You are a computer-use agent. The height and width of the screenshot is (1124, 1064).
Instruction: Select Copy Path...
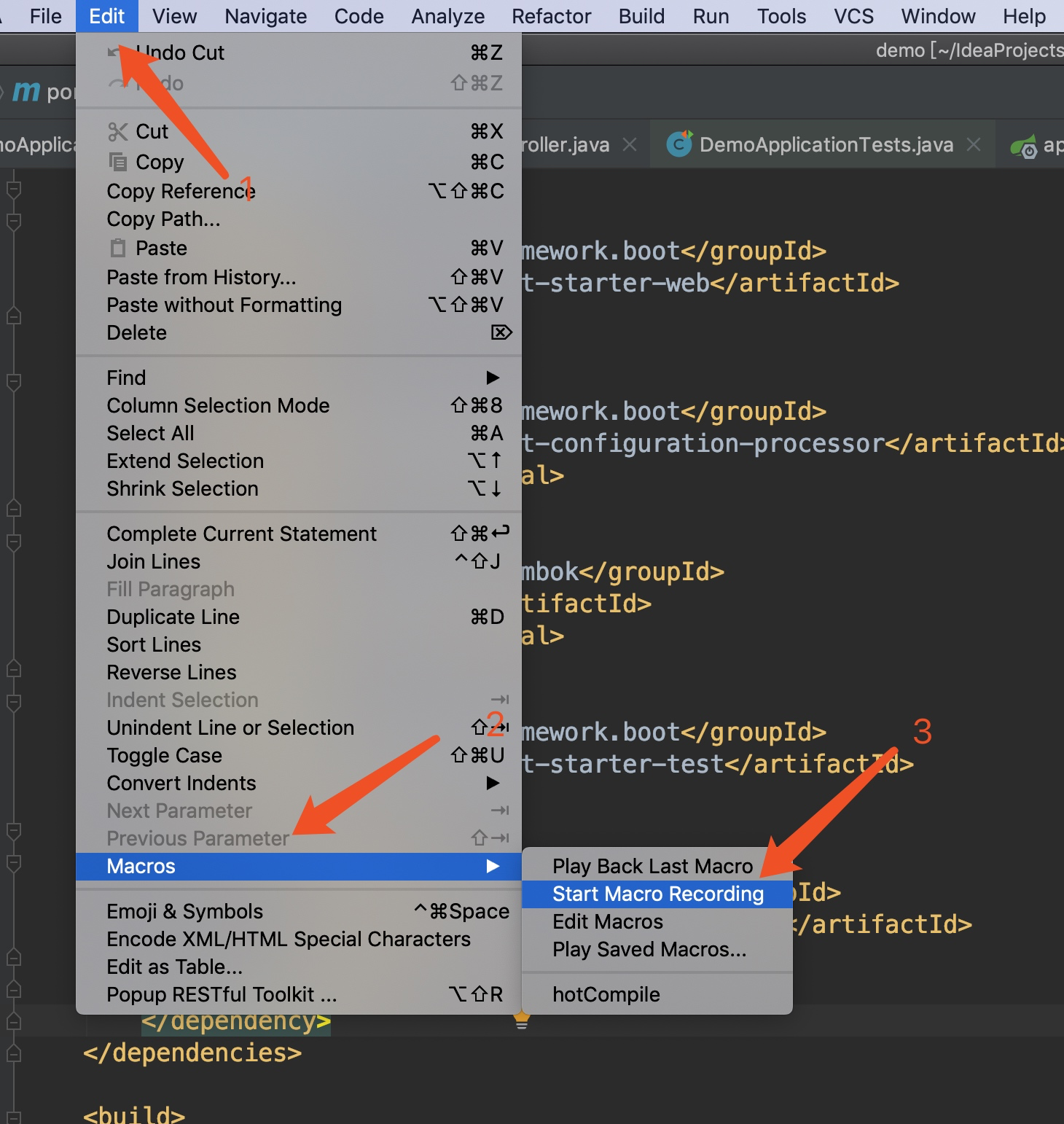tap(299, 219)
